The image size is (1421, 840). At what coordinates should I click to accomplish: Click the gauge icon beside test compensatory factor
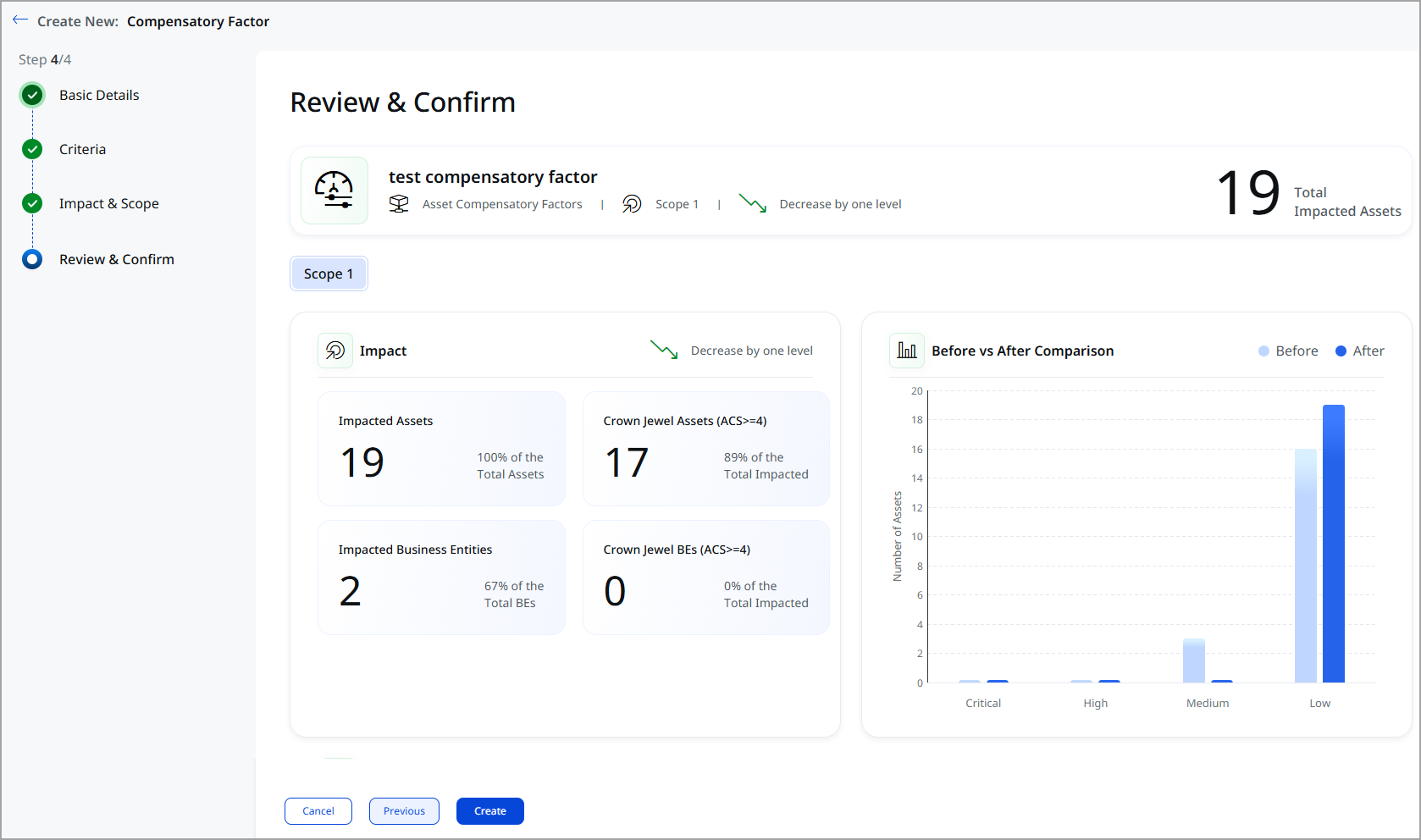point(334,190)
